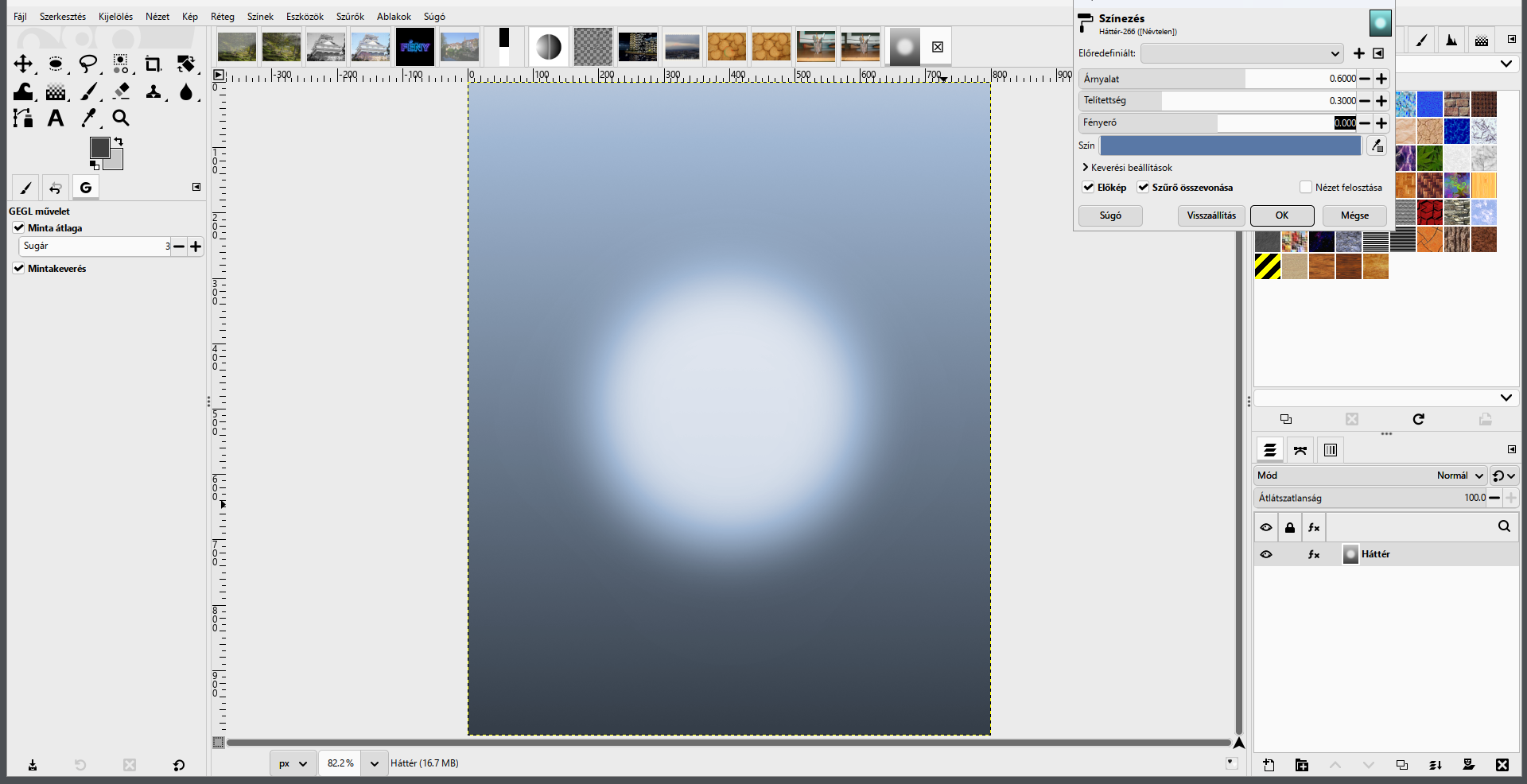The image size is (1527, 784).
Task: Select the Ellipse Select tool
Action: (x=56, y=64)
